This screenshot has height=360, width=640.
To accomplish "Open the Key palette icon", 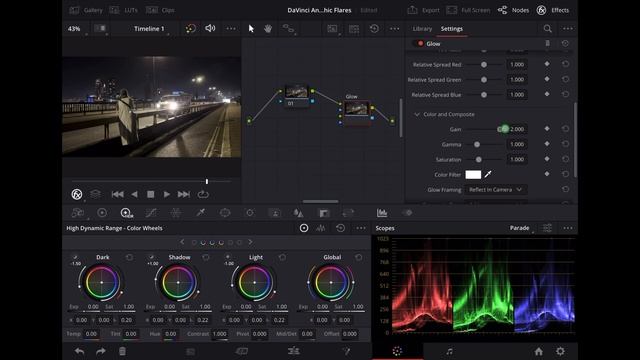I will [324, 213].
